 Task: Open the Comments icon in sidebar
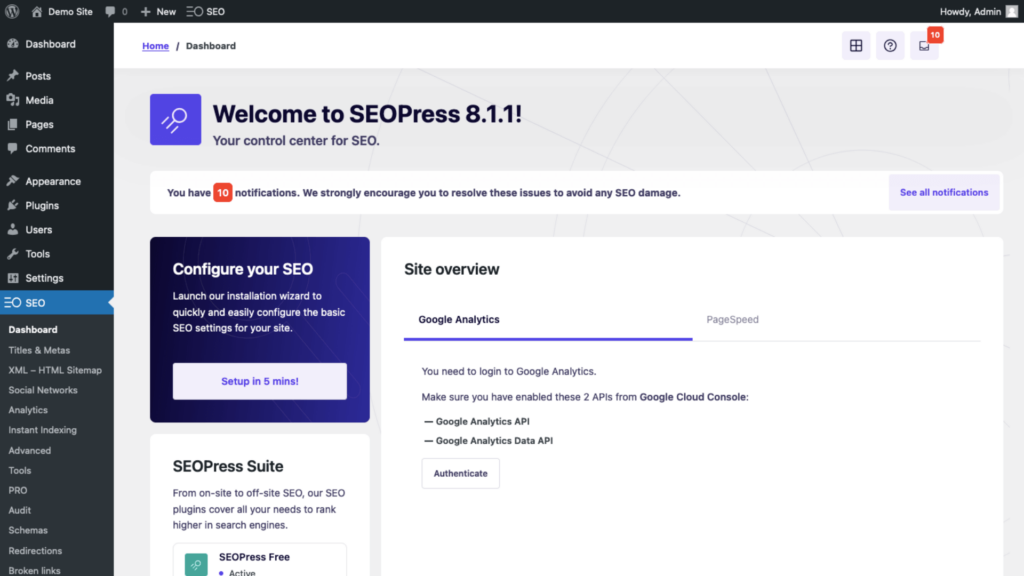tap(13, 148)
